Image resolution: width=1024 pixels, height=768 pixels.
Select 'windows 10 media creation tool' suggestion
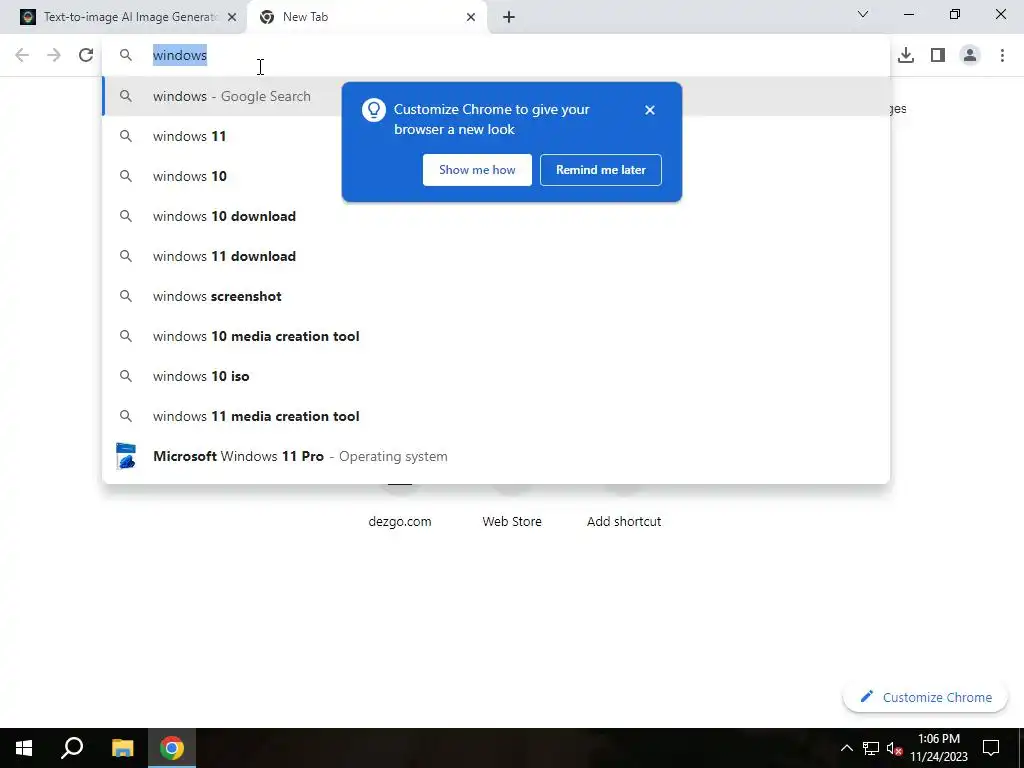coord(496,336)
